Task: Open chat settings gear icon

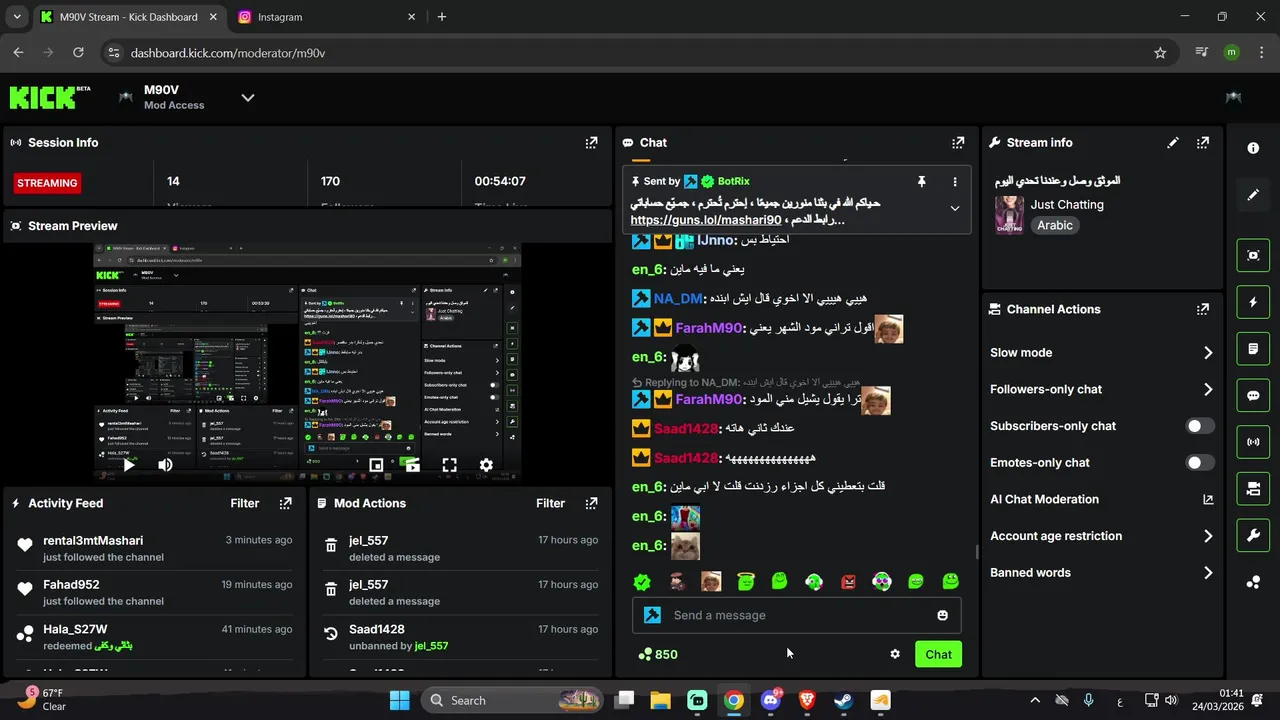Action: tap(895, 654)
